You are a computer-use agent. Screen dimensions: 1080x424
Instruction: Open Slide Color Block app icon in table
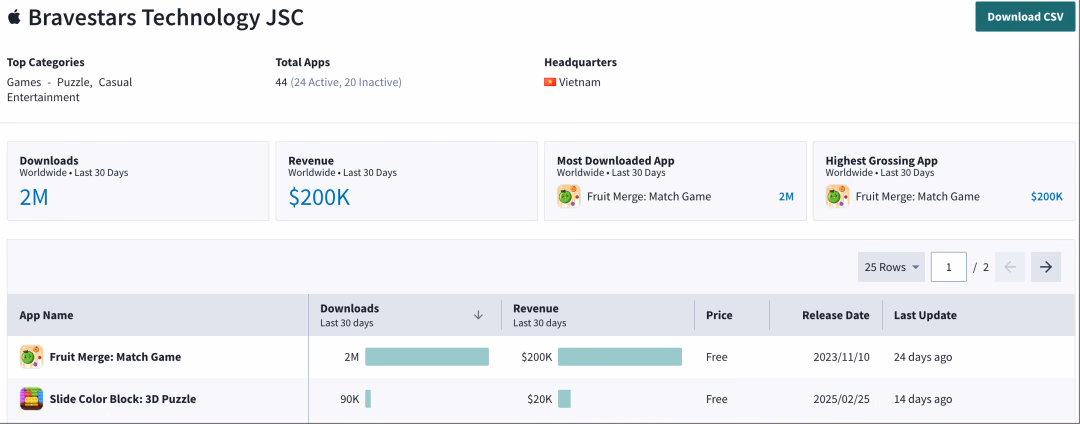pyautogui.click(x=32, y=399)
